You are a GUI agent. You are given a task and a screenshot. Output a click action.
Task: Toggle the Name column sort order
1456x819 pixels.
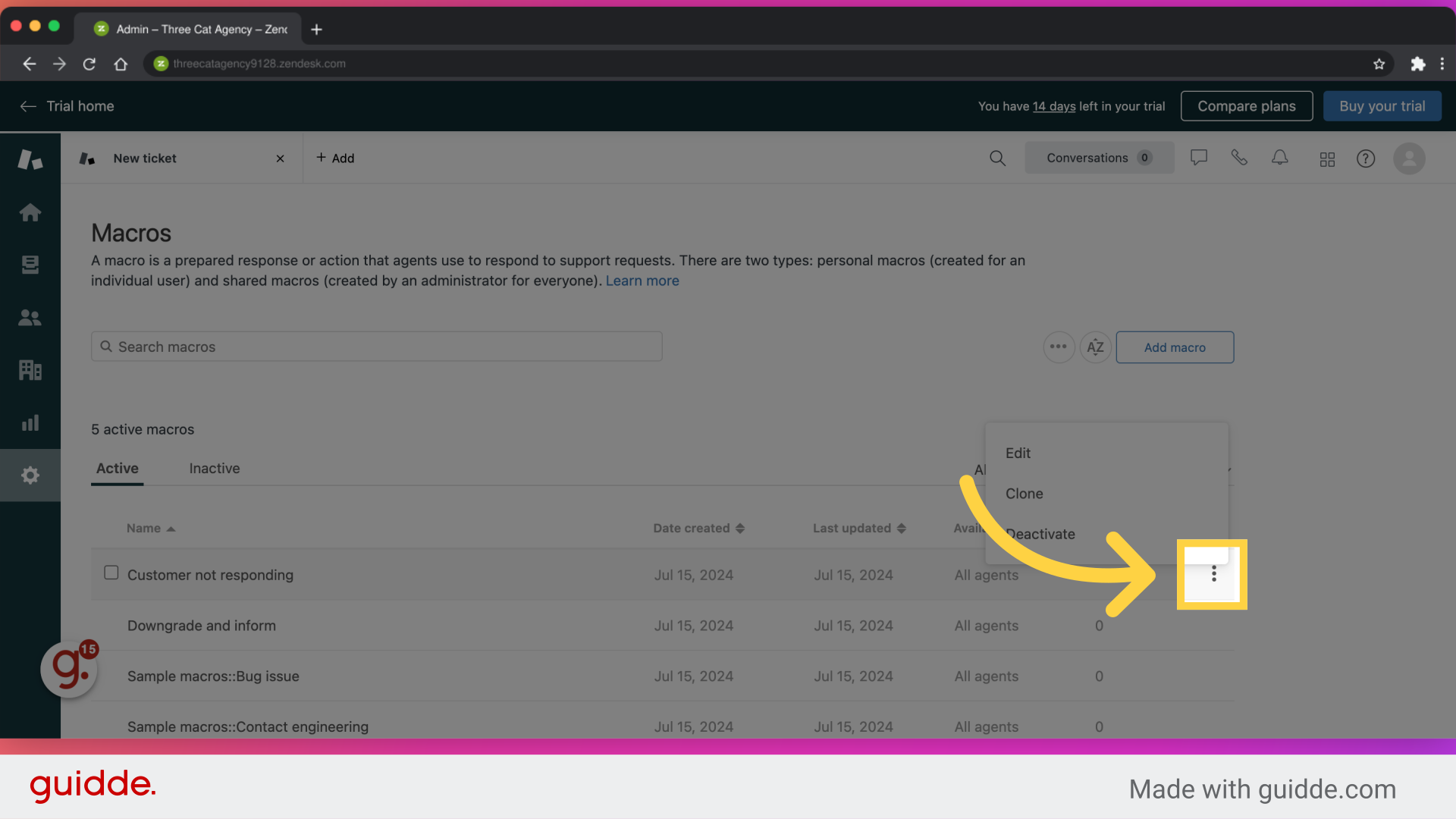coord(150,528)
